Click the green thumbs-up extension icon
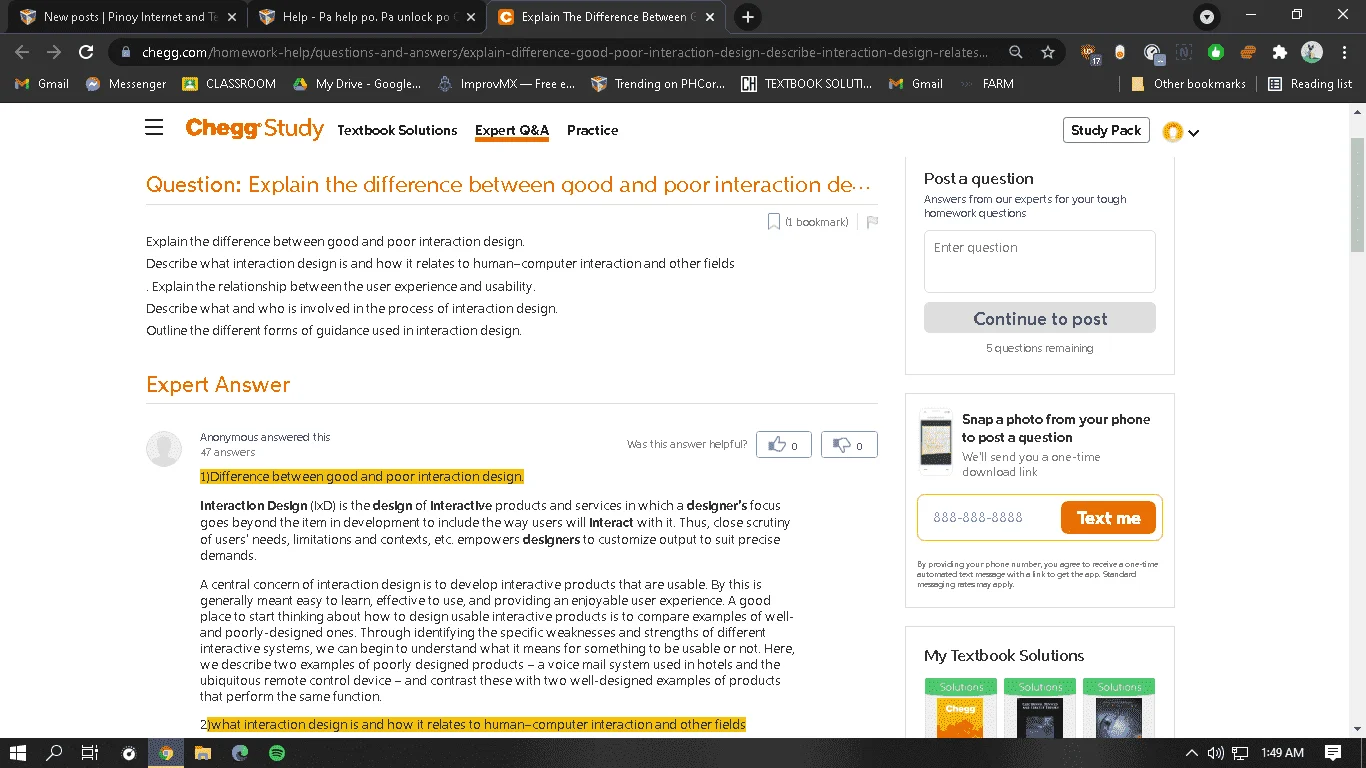The height and width of the screenshot is (768, 1366). (1216, 52)
